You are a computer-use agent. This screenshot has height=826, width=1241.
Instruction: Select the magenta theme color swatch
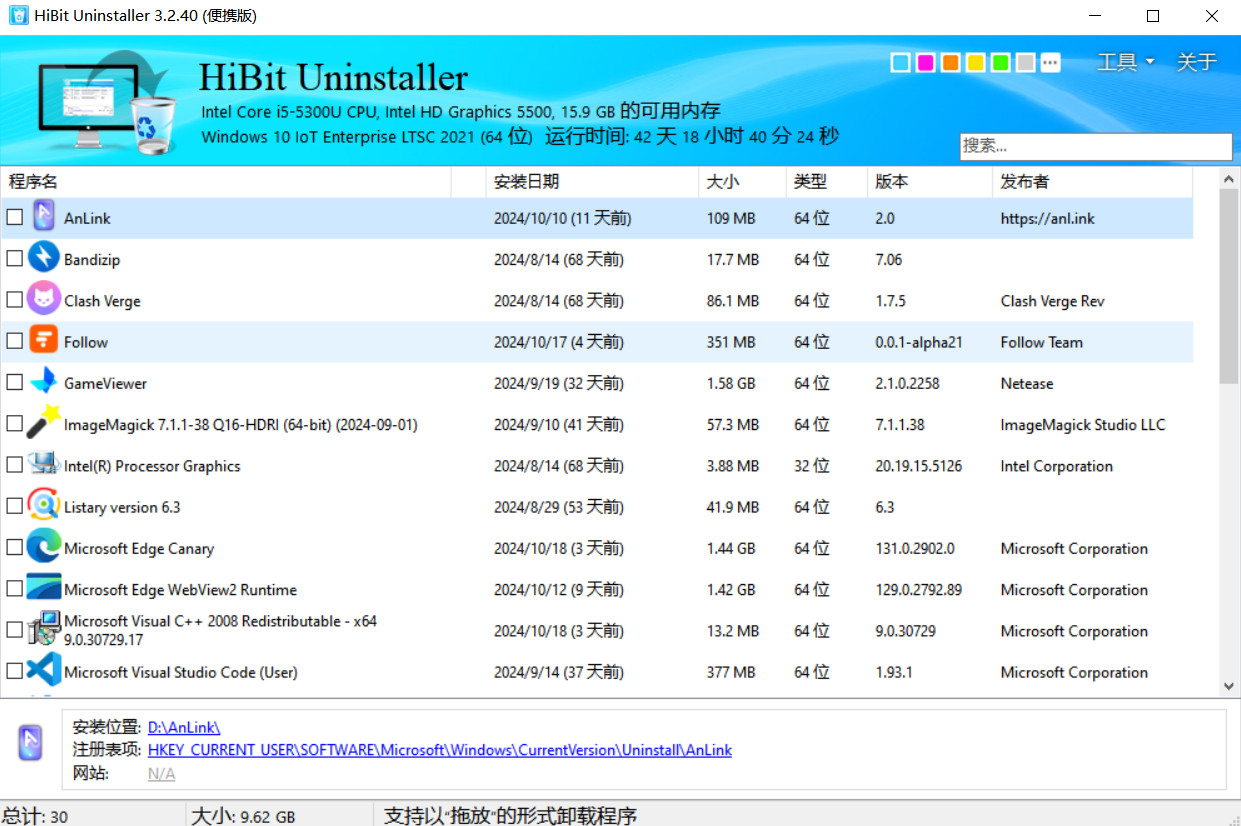coord(926,63)
